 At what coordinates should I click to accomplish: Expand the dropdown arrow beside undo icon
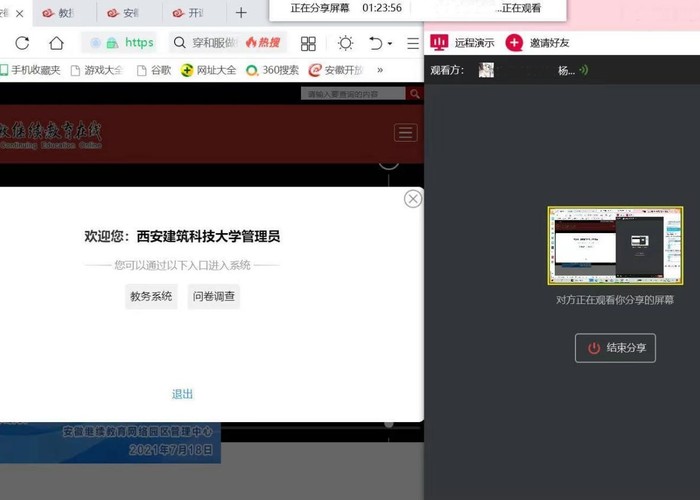click(389, 44)
